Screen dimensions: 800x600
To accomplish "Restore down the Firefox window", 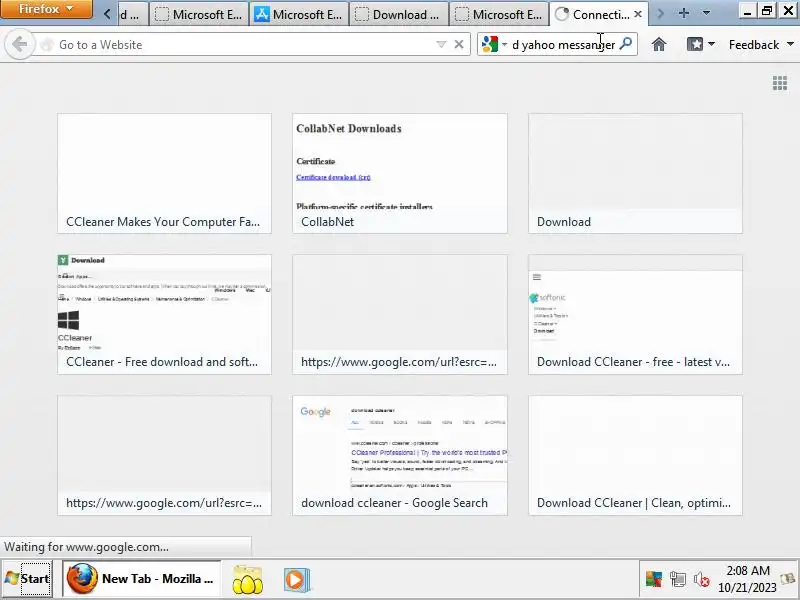I will click(x=767, y=10).
